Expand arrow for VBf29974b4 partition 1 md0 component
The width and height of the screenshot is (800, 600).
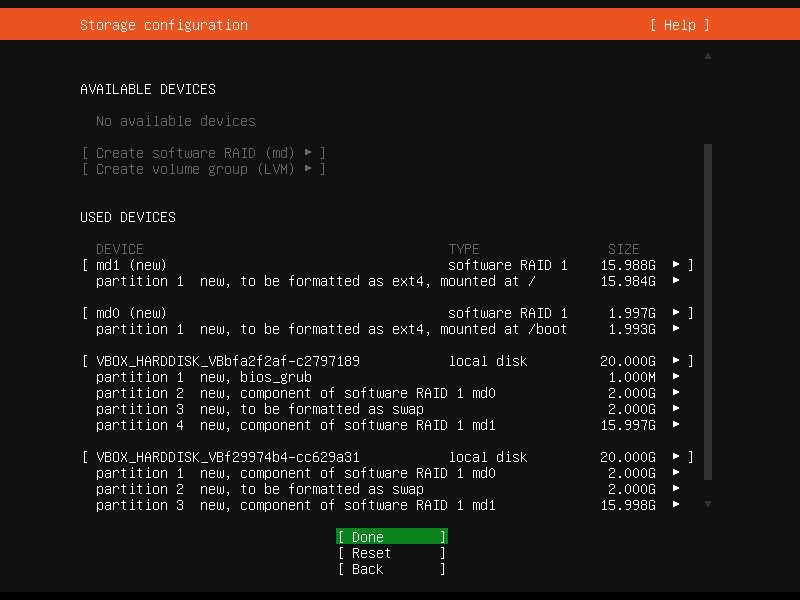point(676,472)
